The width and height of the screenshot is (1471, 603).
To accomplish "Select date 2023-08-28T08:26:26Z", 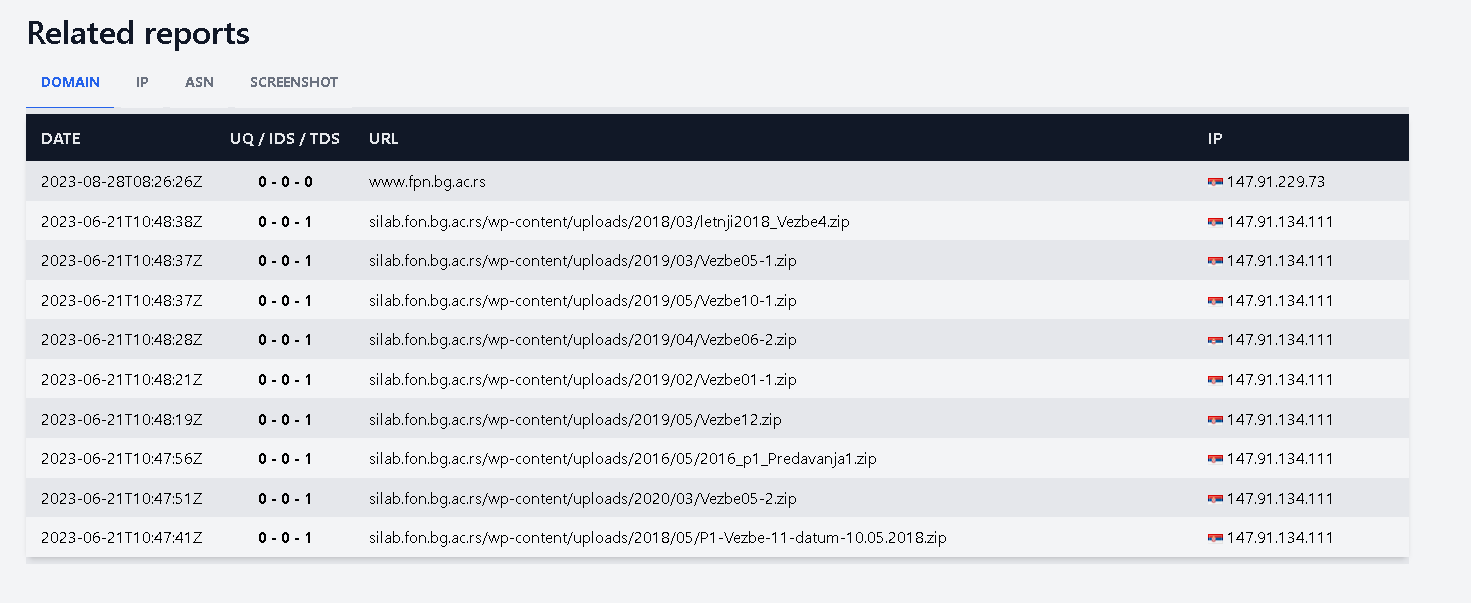I will point(122,182).
